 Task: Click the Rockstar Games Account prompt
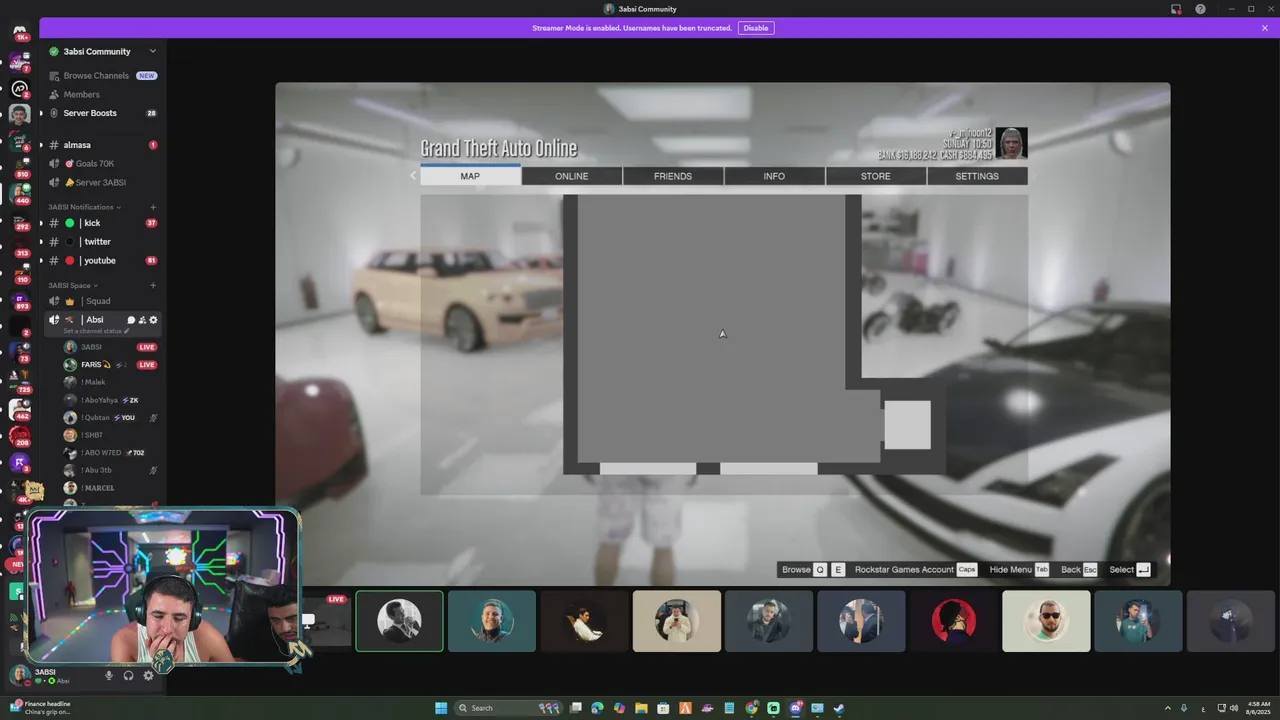[915, 569]
